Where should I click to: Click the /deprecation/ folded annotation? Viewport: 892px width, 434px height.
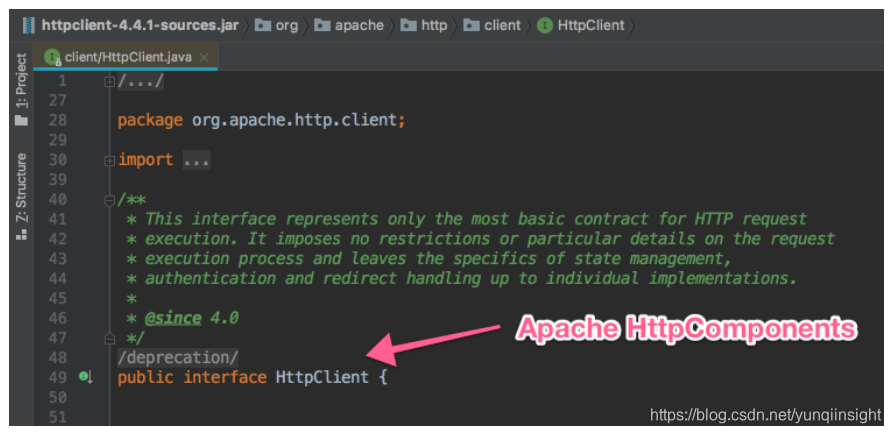click(178, 358)
